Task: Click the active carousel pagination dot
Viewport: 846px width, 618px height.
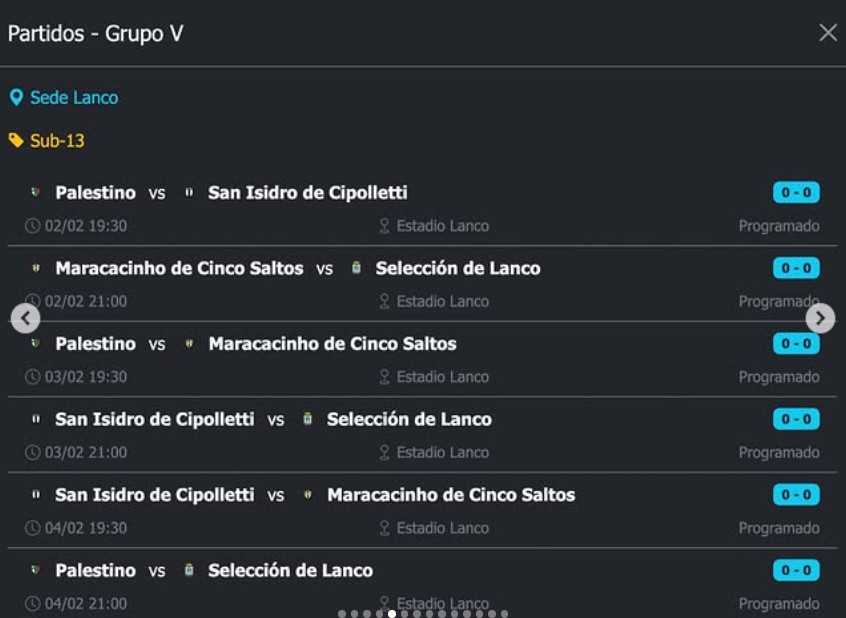Action: point(392,614)
